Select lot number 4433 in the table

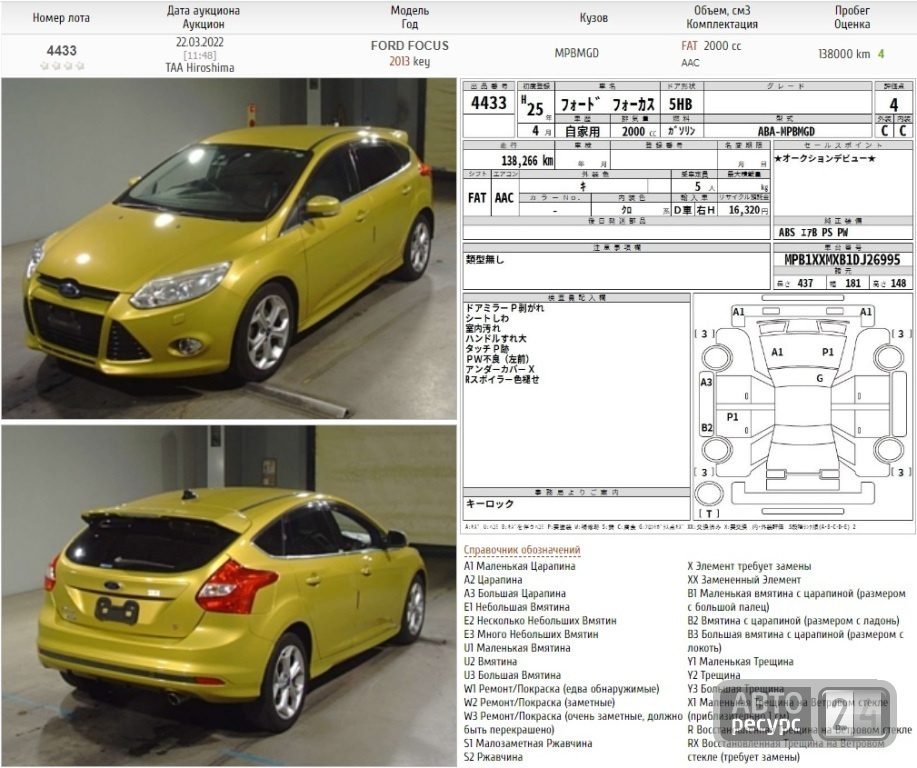61,51
